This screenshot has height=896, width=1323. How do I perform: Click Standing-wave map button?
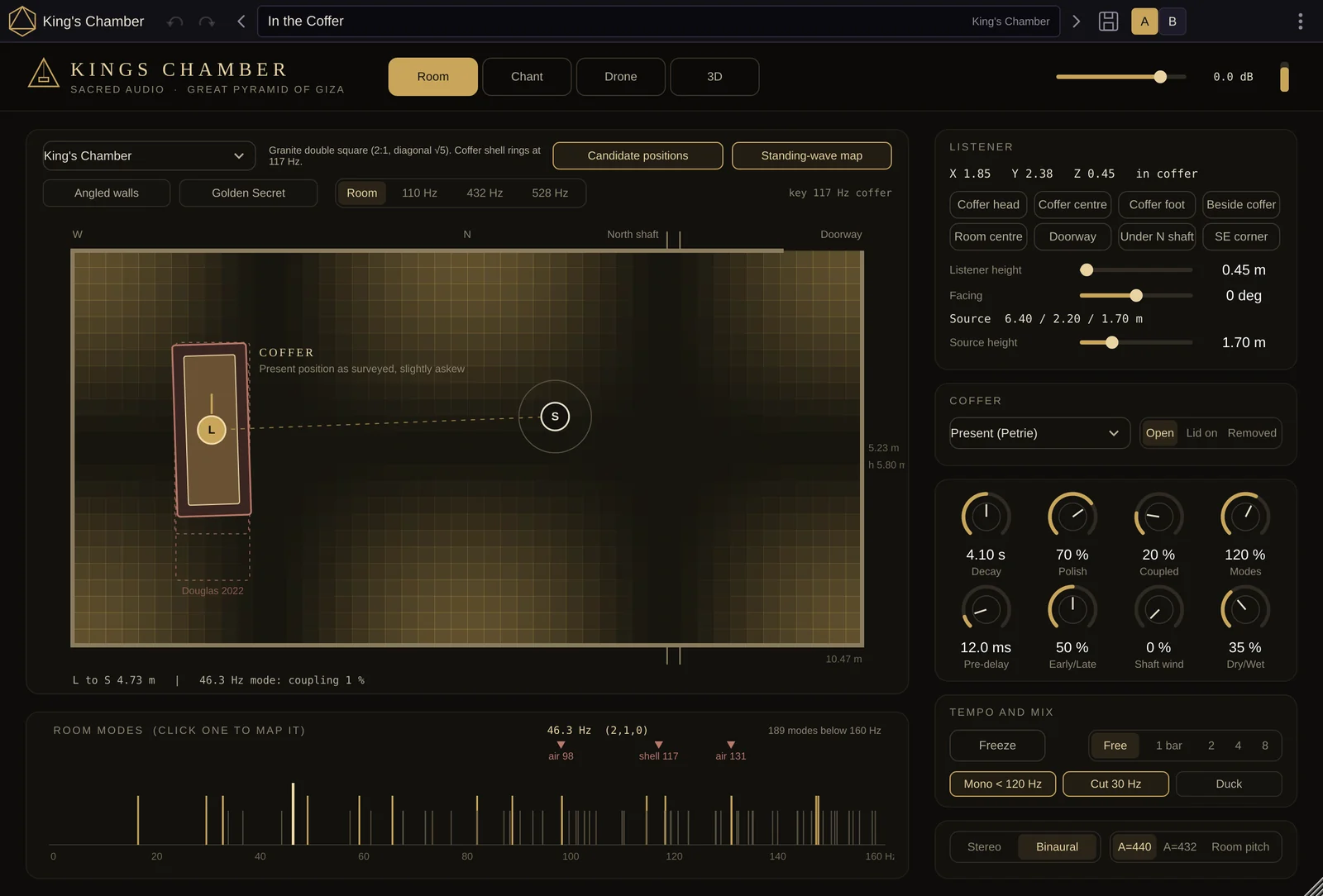[x=811, y=155]
